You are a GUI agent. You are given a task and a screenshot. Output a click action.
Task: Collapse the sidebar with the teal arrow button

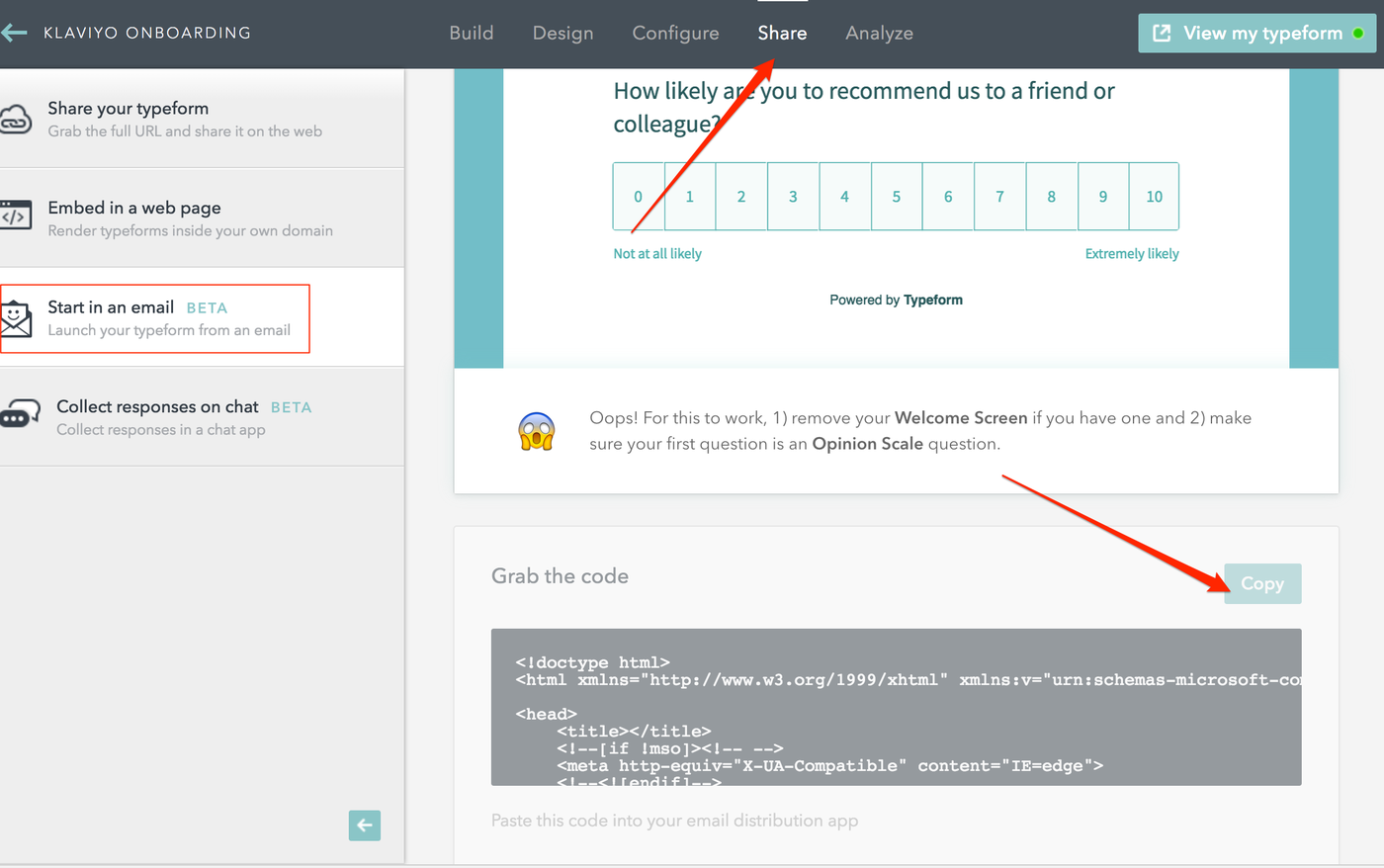click(365, 825)
